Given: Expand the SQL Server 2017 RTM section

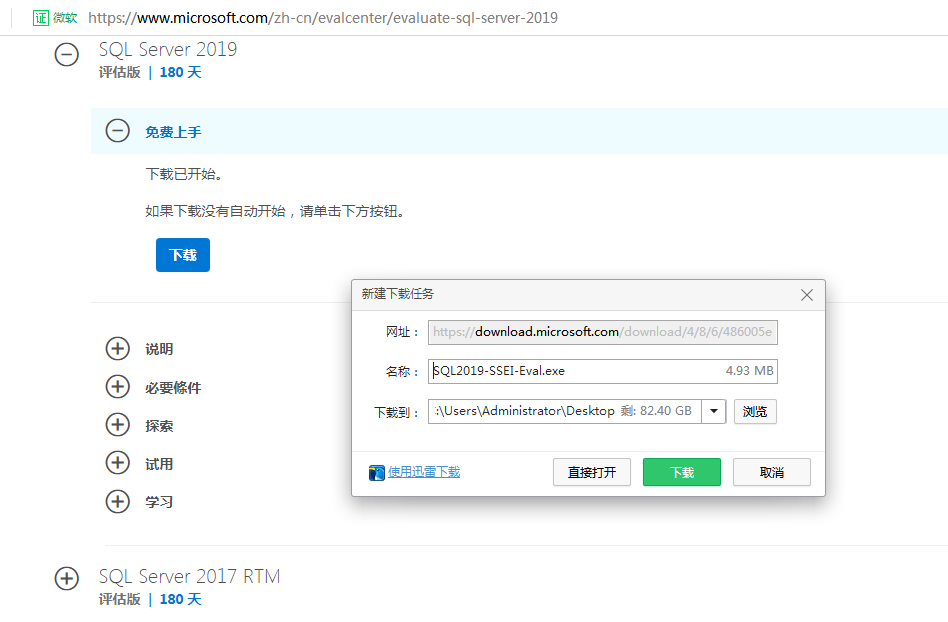Looking at the screenshot, I should pos(67,578).
